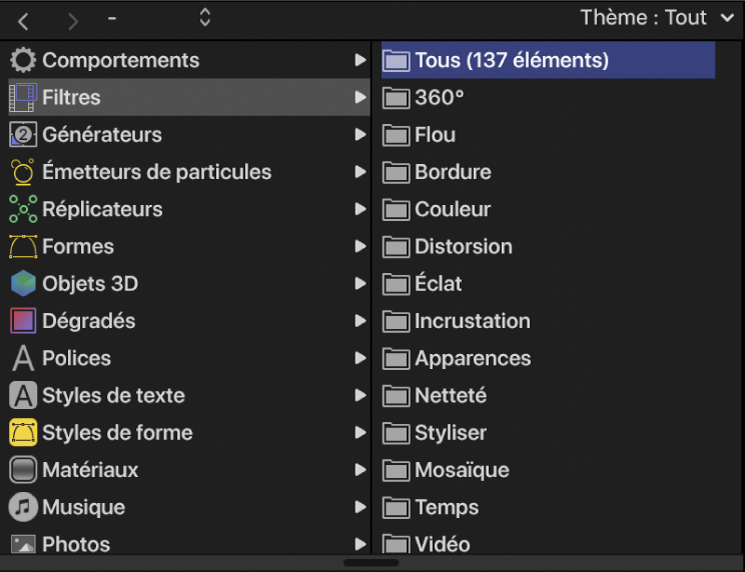Click the Matériaux icon

tap(23, 470)
